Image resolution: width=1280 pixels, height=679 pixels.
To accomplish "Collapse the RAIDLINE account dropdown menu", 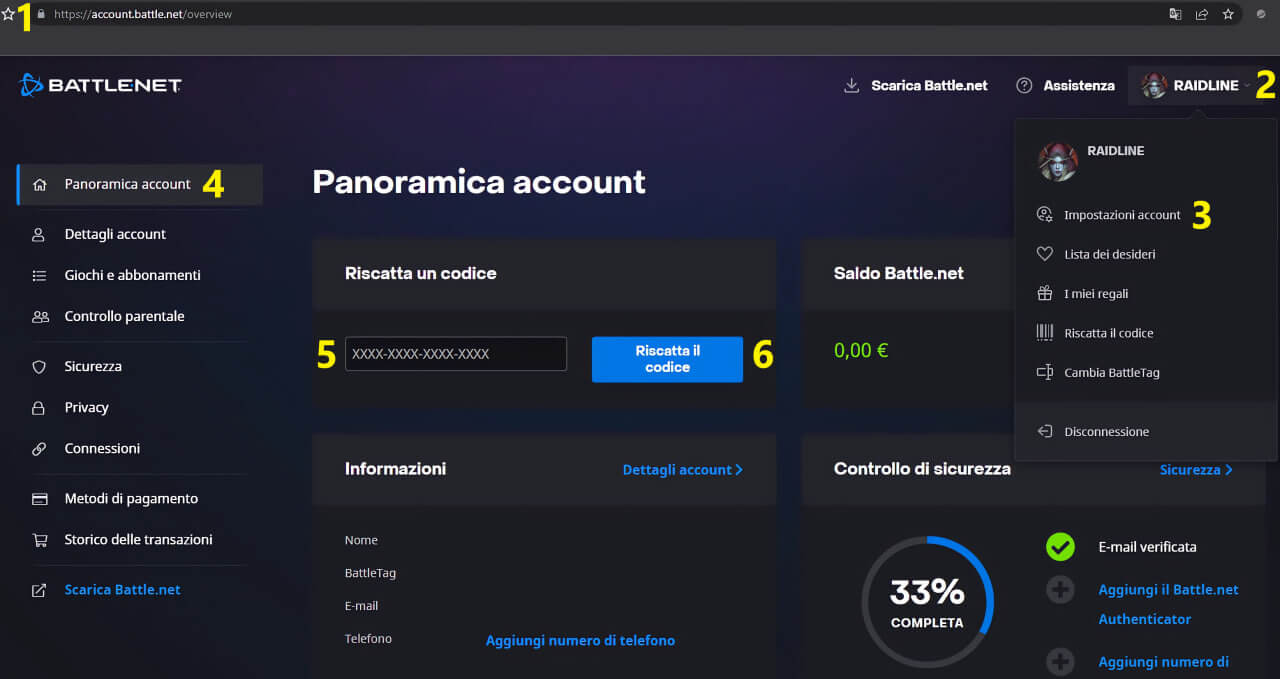I will pyautogui.click(x=1195, y=86).
